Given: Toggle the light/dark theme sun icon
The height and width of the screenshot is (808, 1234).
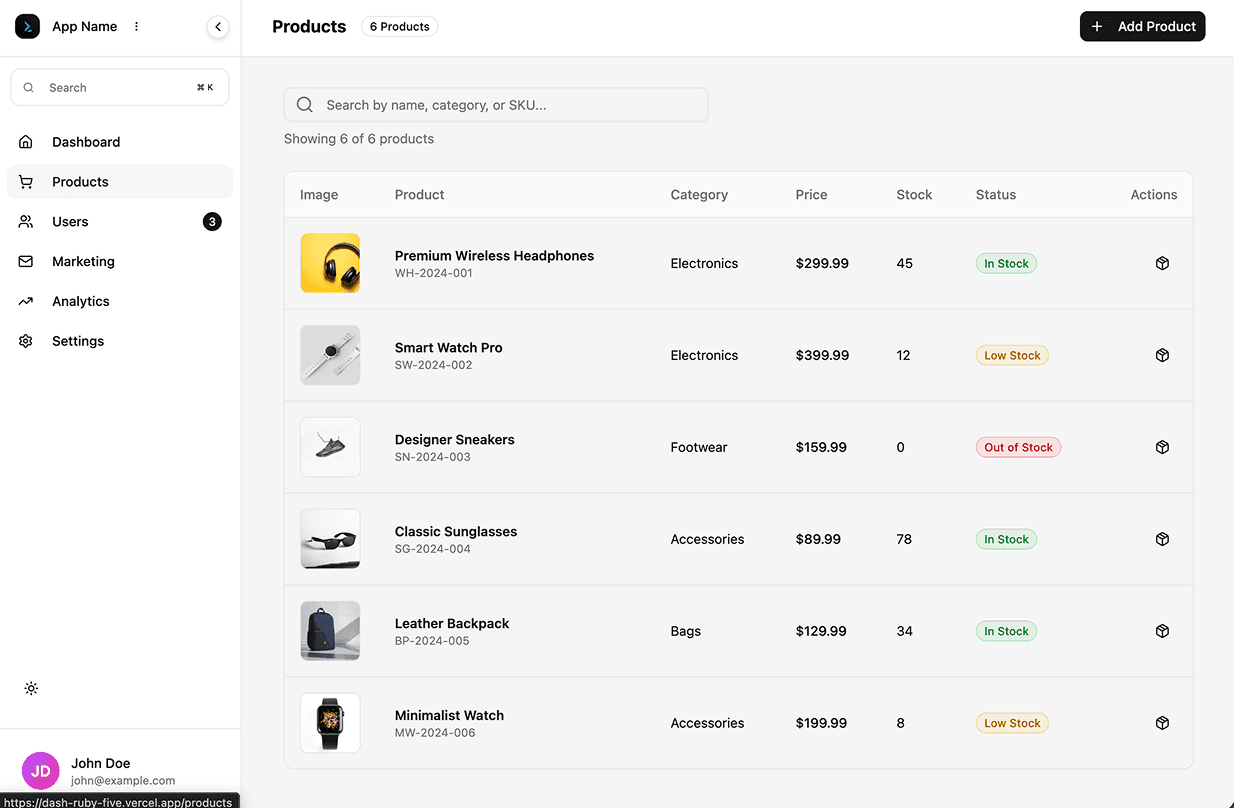Looking at the screenshot, I should pos(32,689).
